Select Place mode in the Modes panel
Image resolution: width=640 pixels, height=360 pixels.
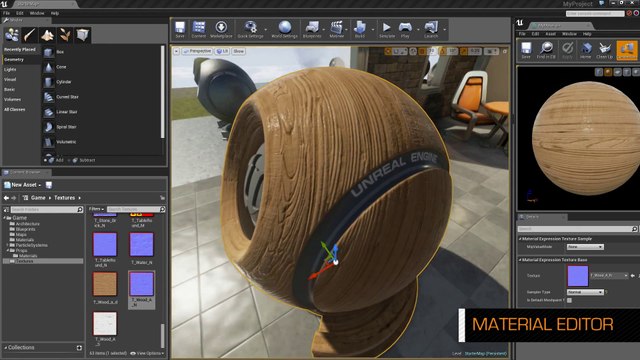pyautogui.click(x=12, y=35)
